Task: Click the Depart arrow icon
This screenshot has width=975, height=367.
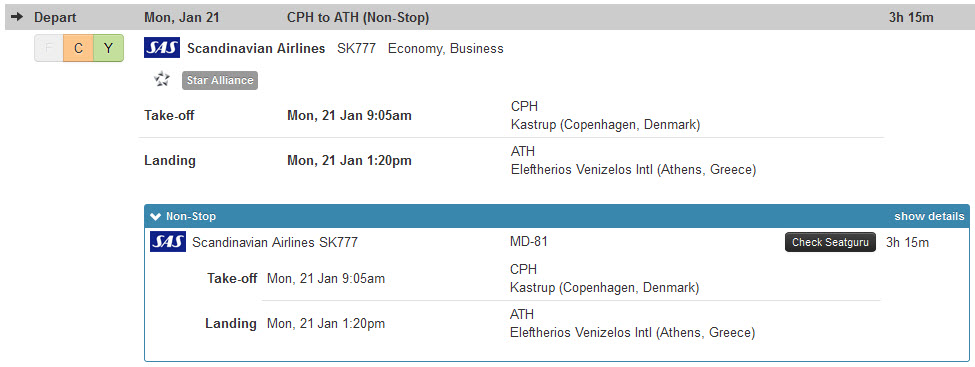Action: point(17,17)
